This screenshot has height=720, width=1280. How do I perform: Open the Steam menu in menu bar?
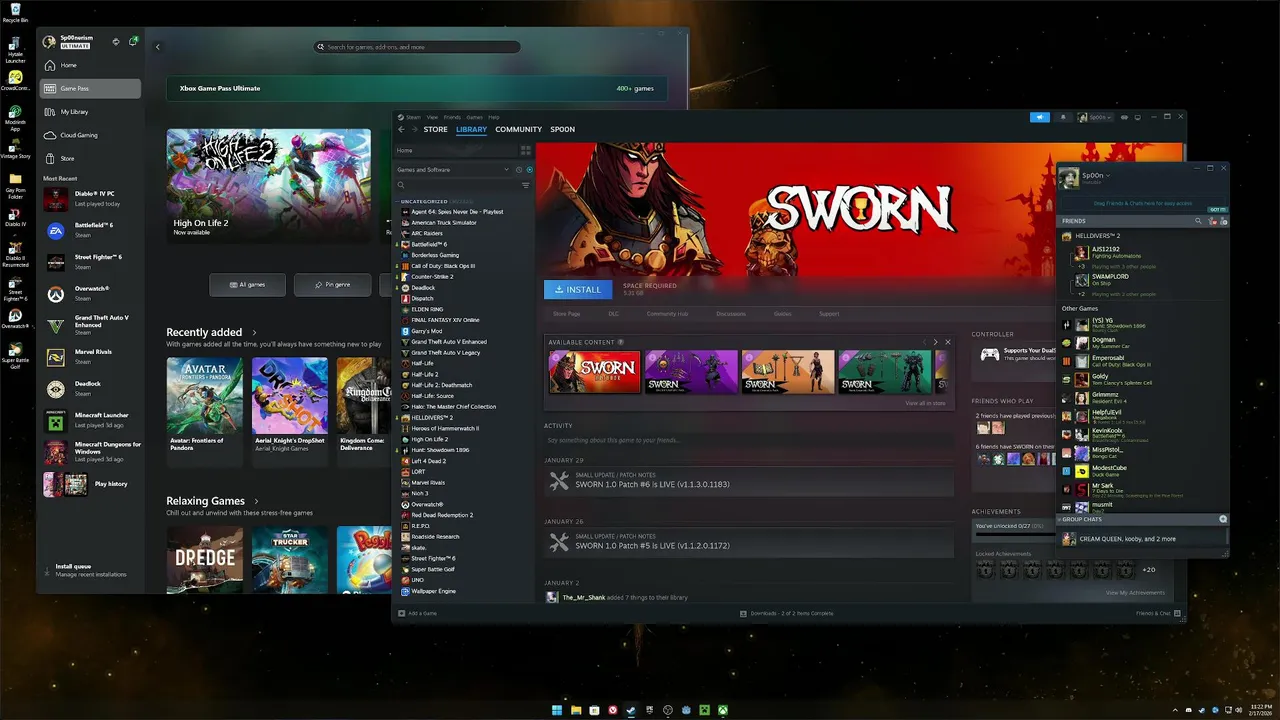(x=413, y=117)
